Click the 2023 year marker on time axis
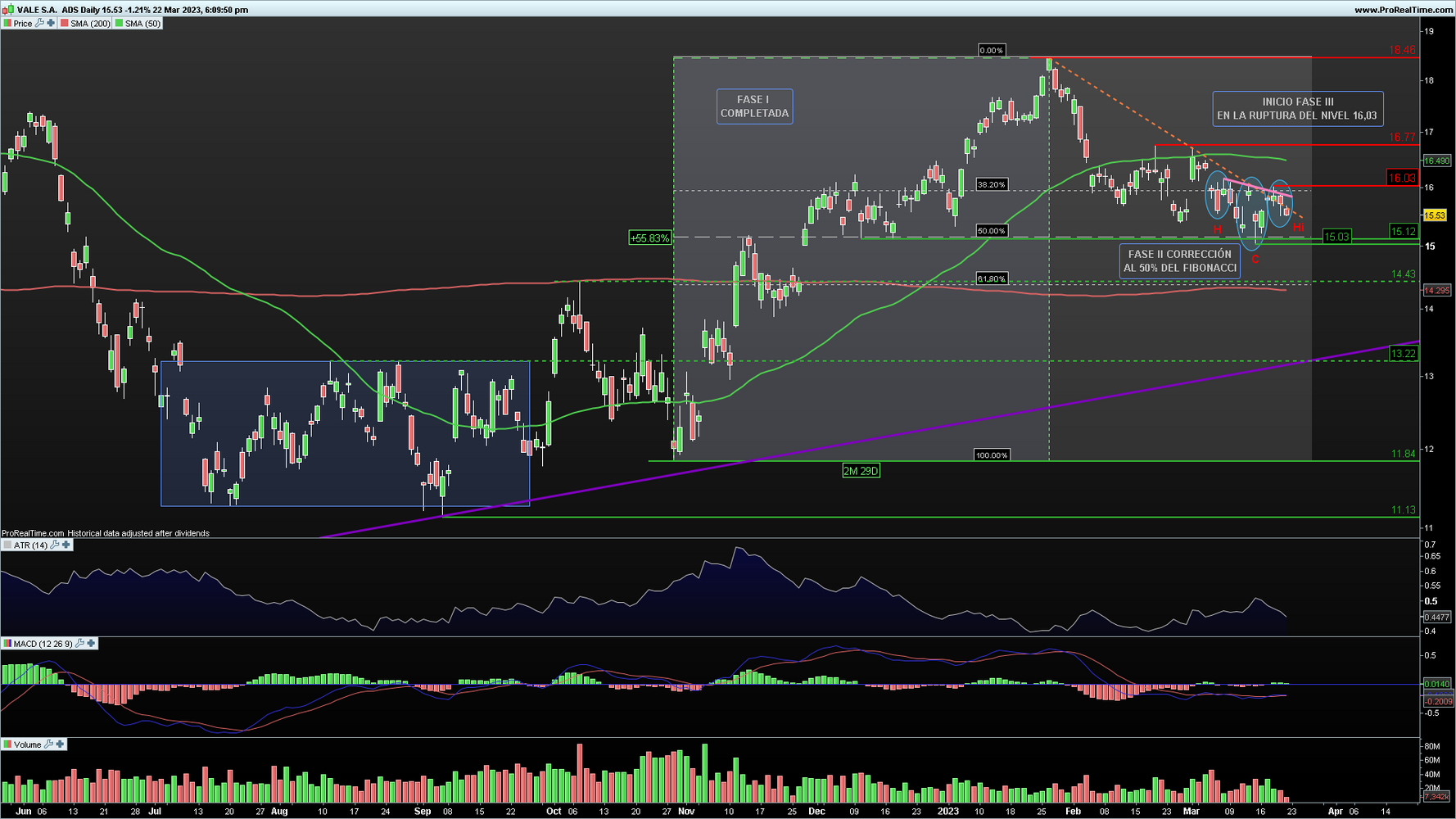Viewport: 1456px width, 819px height. [x=948, y=812]
